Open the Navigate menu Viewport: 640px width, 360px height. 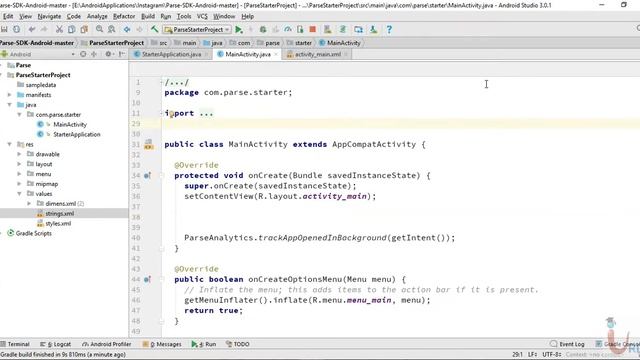(49, 16)
